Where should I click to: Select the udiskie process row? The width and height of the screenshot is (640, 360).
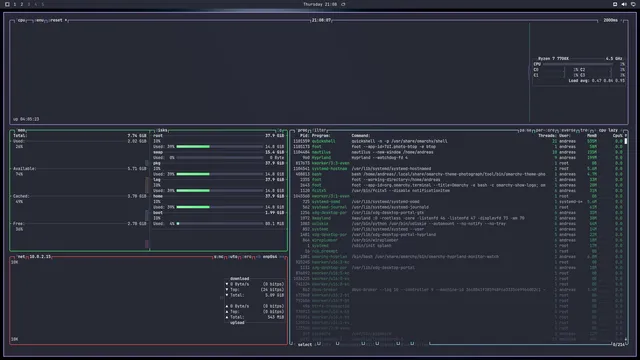pyautogui.click(x=457, y=224)
